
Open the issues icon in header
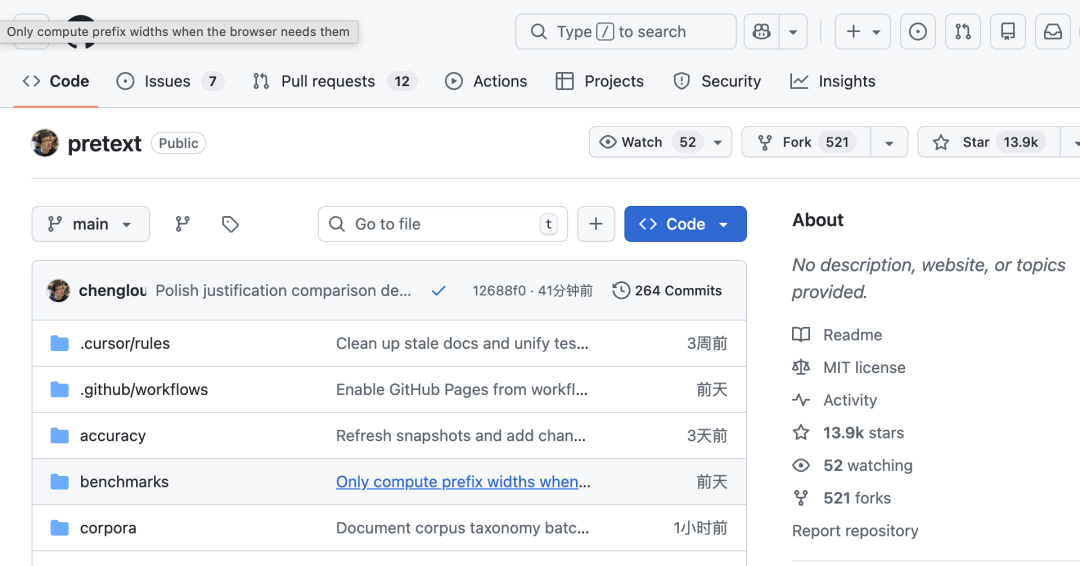[x=917, y=32]
